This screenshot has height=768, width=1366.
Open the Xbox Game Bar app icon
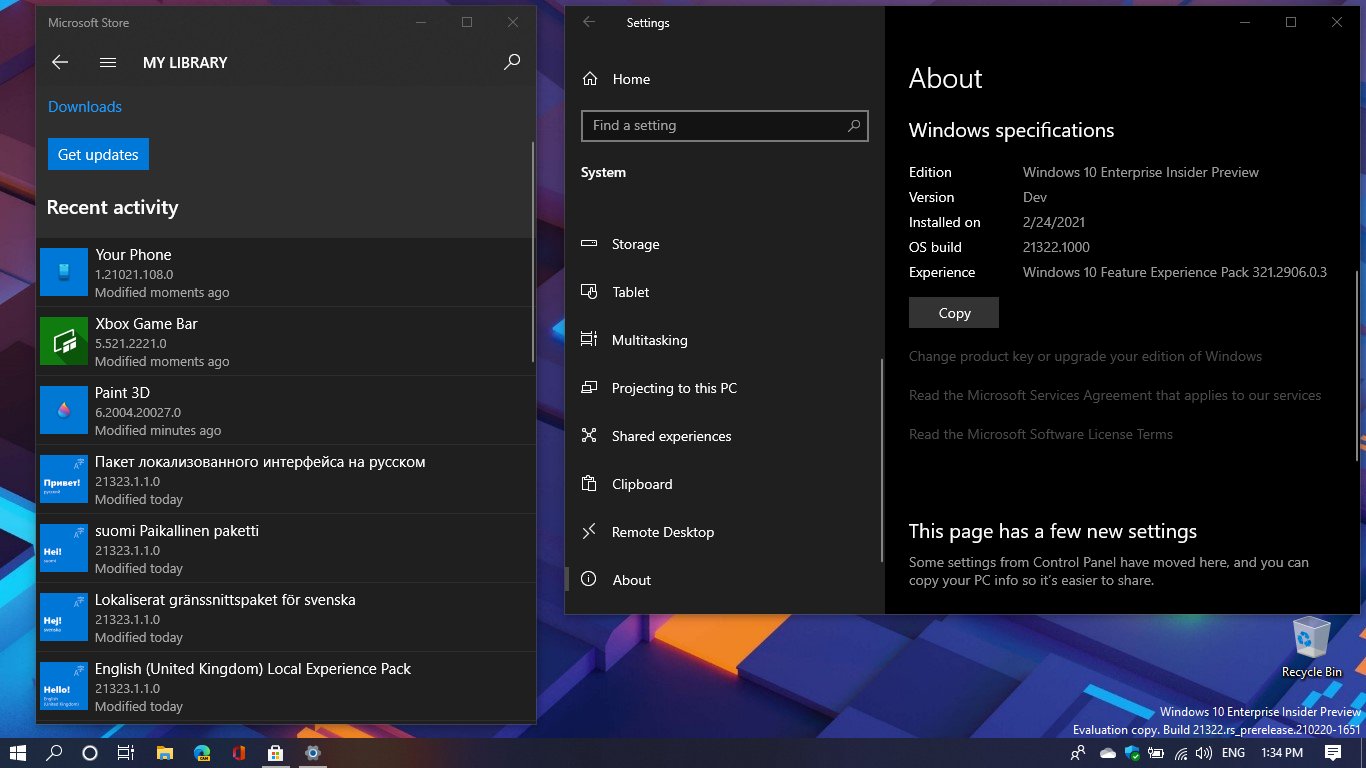tap(64, 341)
